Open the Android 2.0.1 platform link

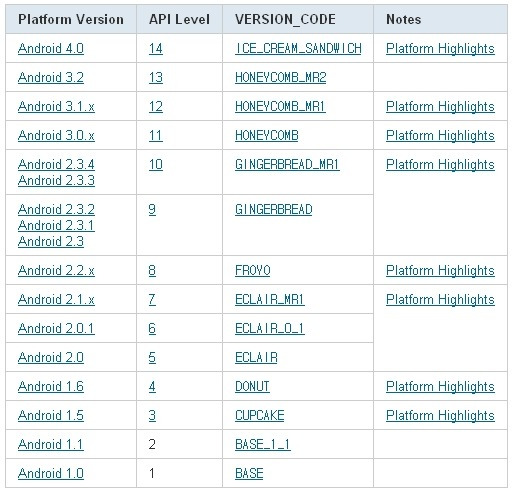pos(56,328)
